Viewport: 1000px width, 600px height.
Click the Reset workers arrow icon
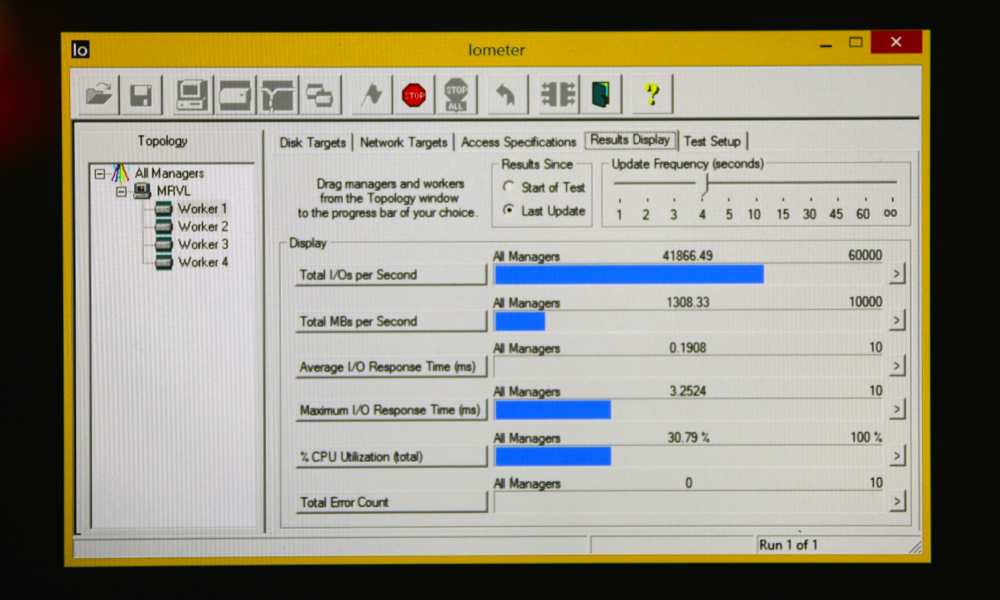506,95
